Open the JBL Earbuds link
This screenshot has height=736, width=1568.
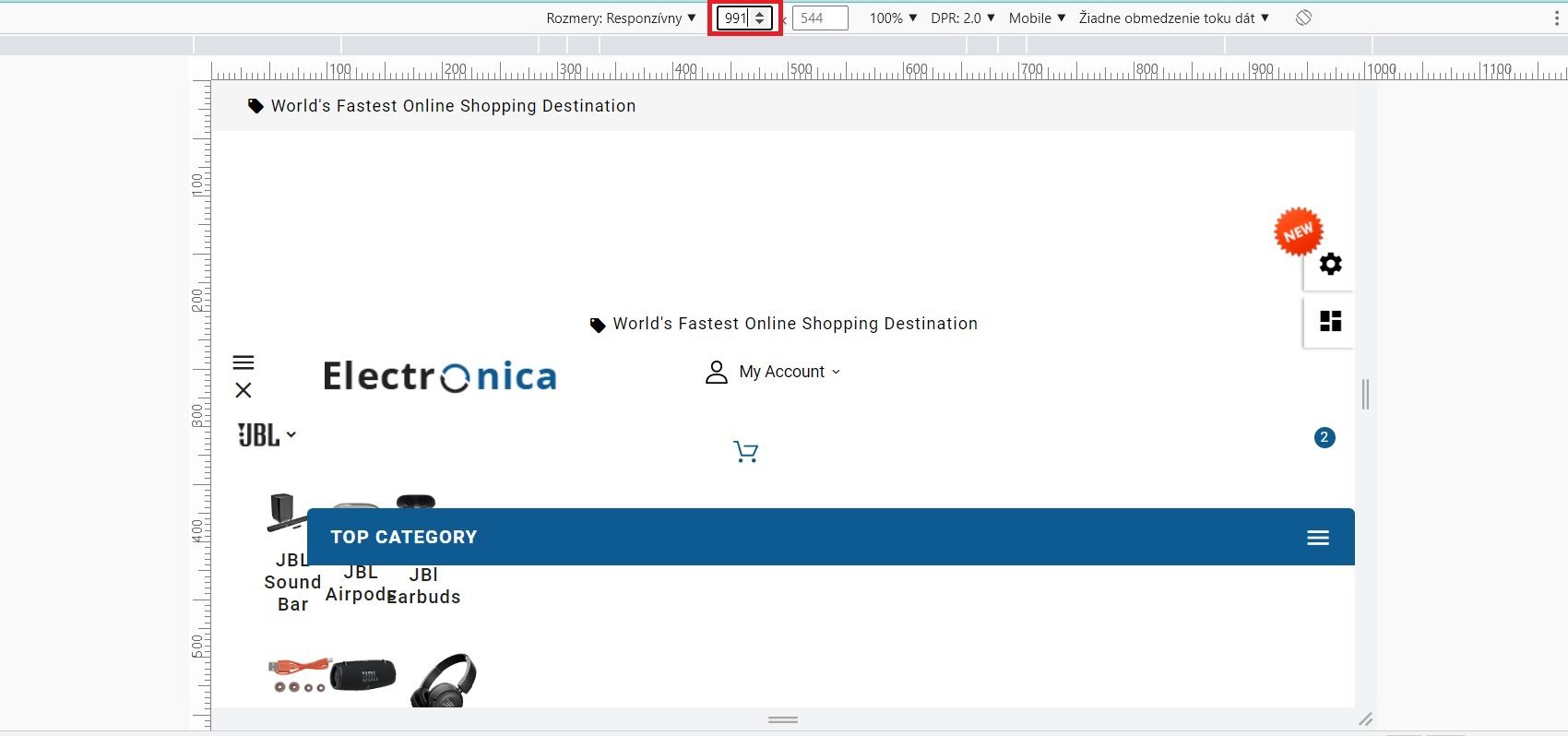(x=423, y=586)
